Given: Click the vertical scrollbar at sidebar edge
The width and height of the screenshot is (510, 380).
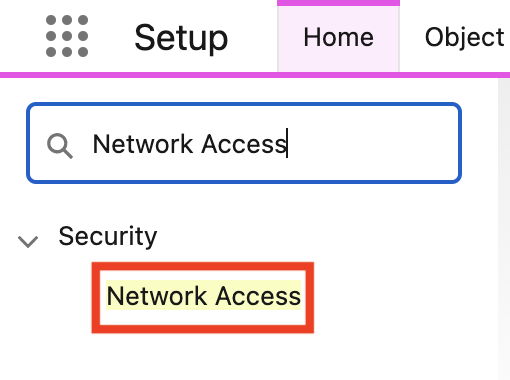Looking at the screenshot, I should coord(504,229).
